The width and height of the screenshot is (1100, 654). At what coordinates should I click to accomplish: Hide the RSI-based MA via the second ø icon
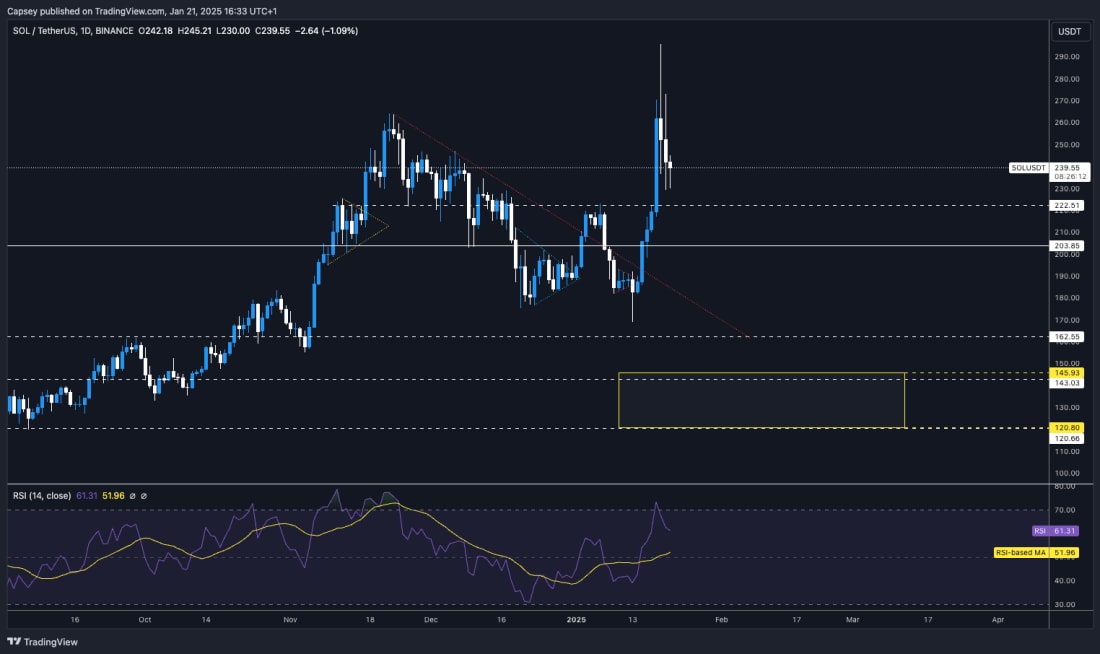pyautogui.click(x=145, y=495)
